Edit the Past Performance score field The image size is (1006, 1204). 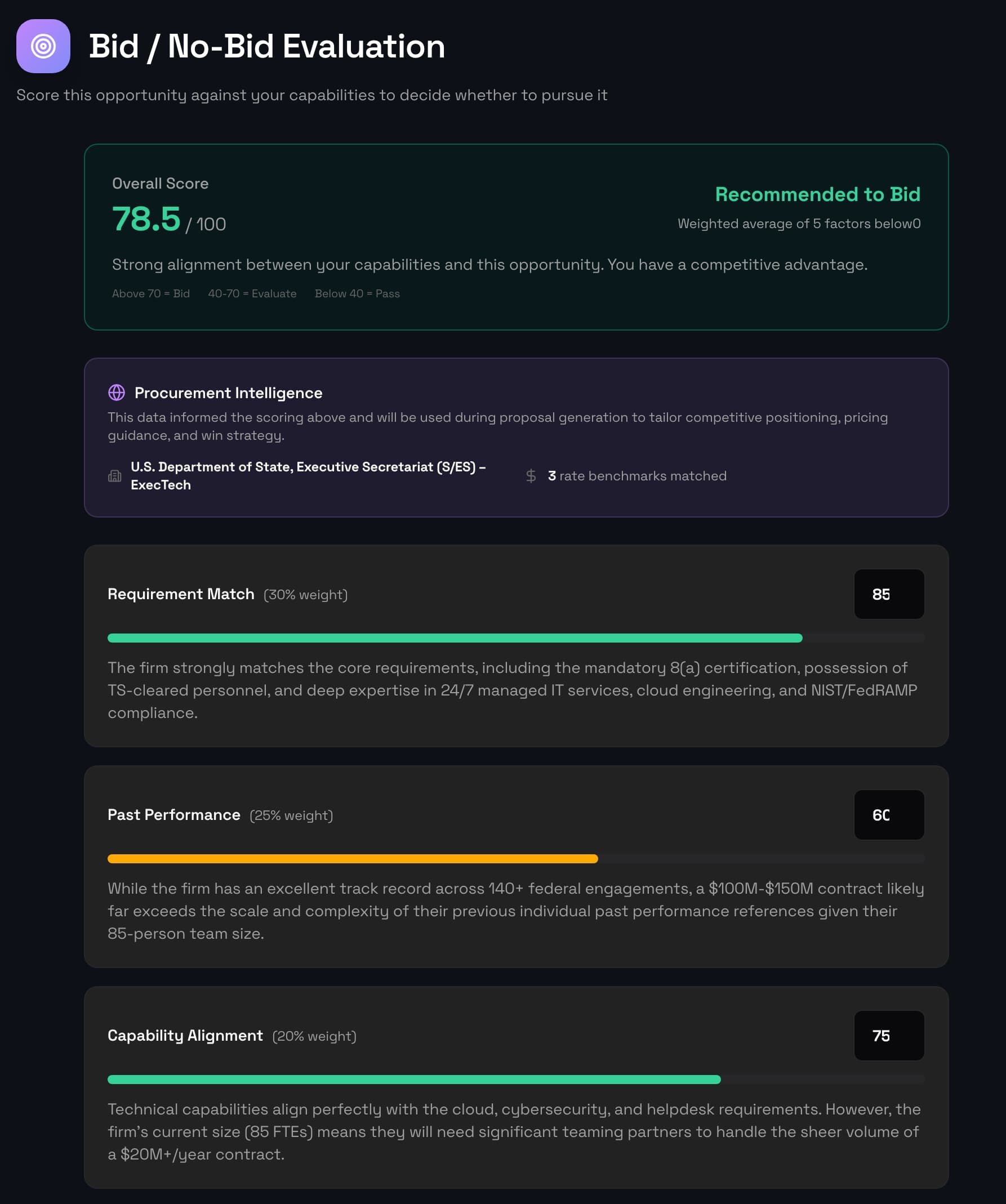click(889, 815)
